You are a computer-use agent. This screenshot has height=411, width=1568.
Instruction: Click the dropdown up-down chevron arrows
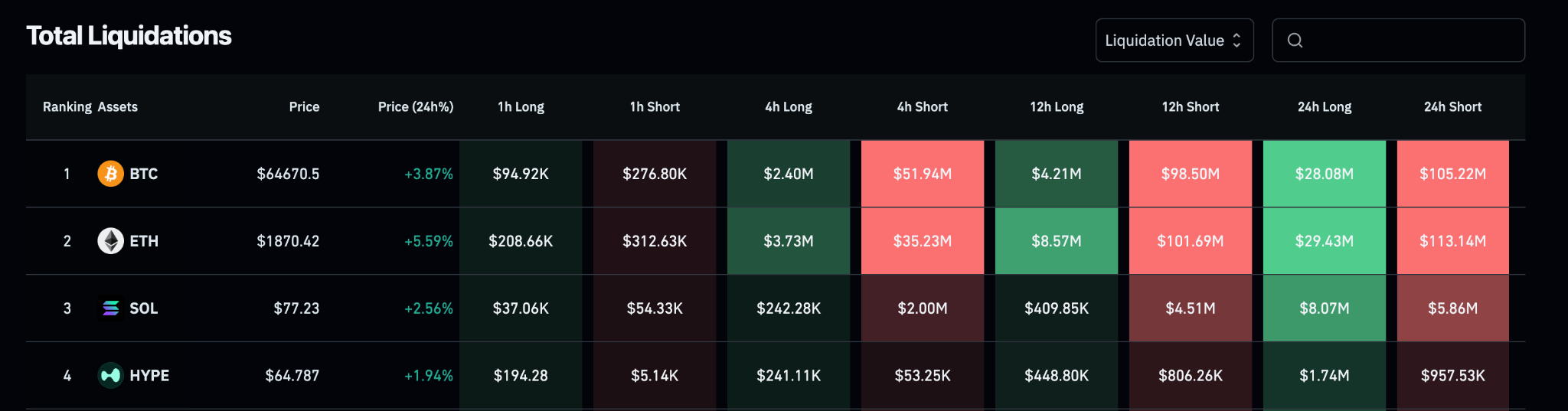coord(1236,41)
